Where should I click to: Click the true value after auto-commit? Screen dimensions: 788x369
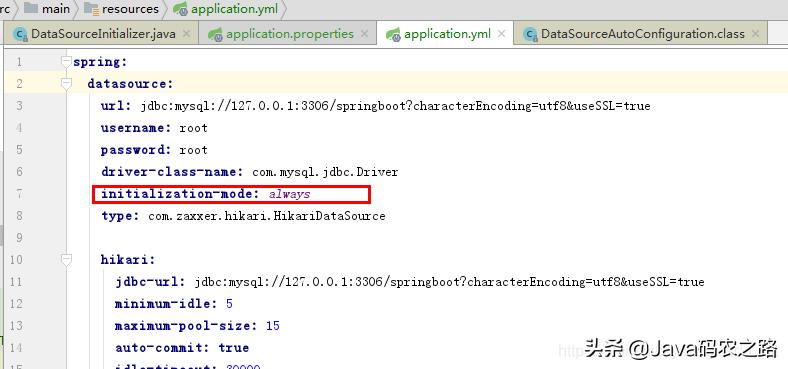point(234,347)
